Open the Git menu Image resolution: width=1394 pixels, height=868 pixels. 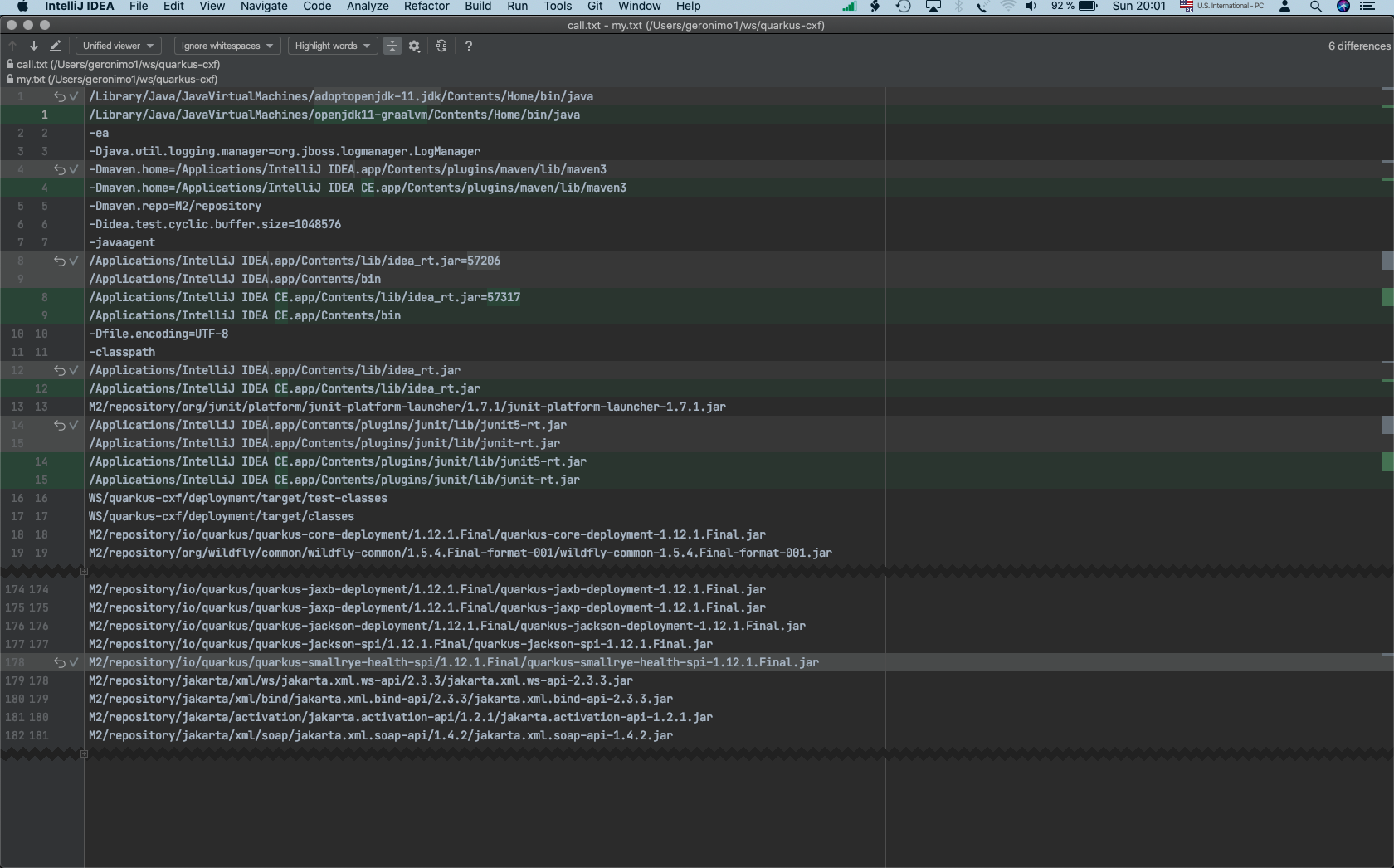595,7
